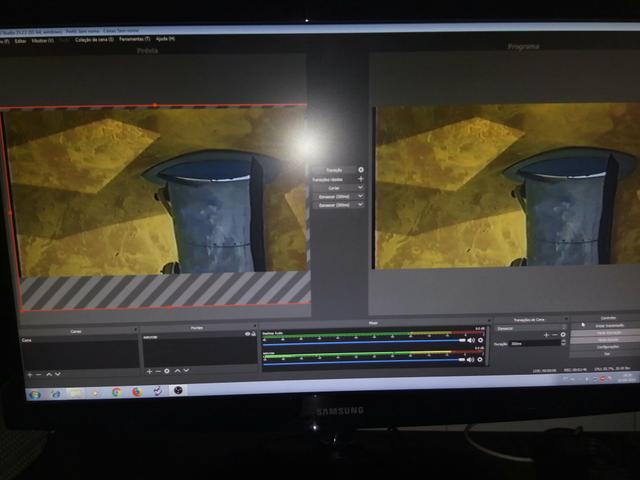The height and width of the screenshot is (480, 640).
Task: Click the Transição button between previews
Action: (334, 170)
